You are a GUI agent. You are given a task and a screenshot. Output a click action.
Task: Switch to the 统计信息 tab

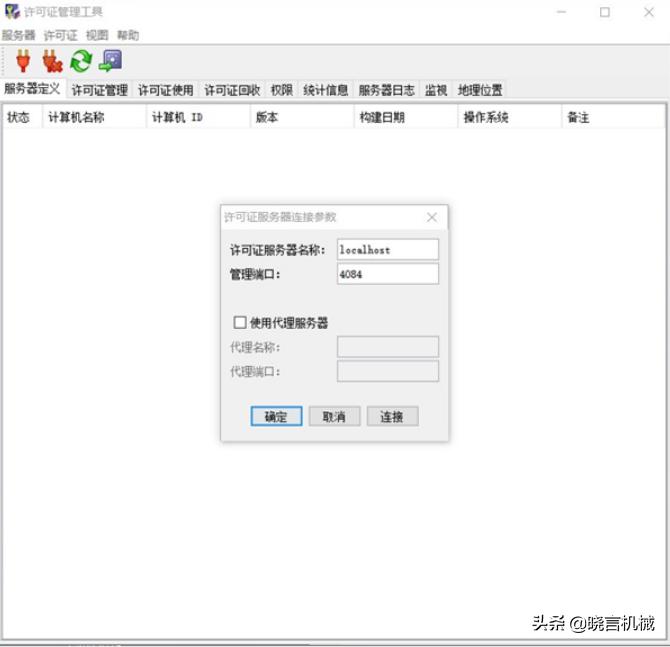(326, 90)
